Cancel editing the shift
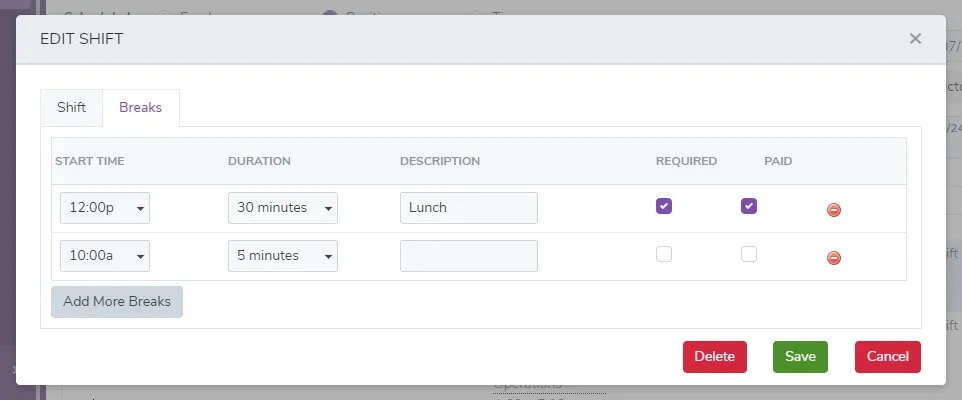Image resolution: width=962 pixels, height=400 pixels. point(888,357)
